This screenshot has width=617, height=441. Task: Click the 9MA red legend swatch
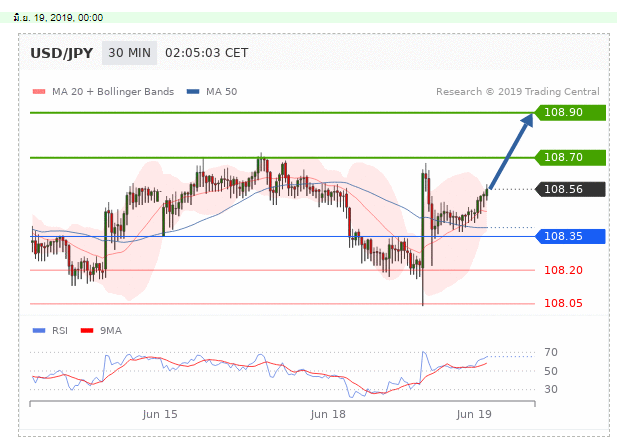[87, 330]
